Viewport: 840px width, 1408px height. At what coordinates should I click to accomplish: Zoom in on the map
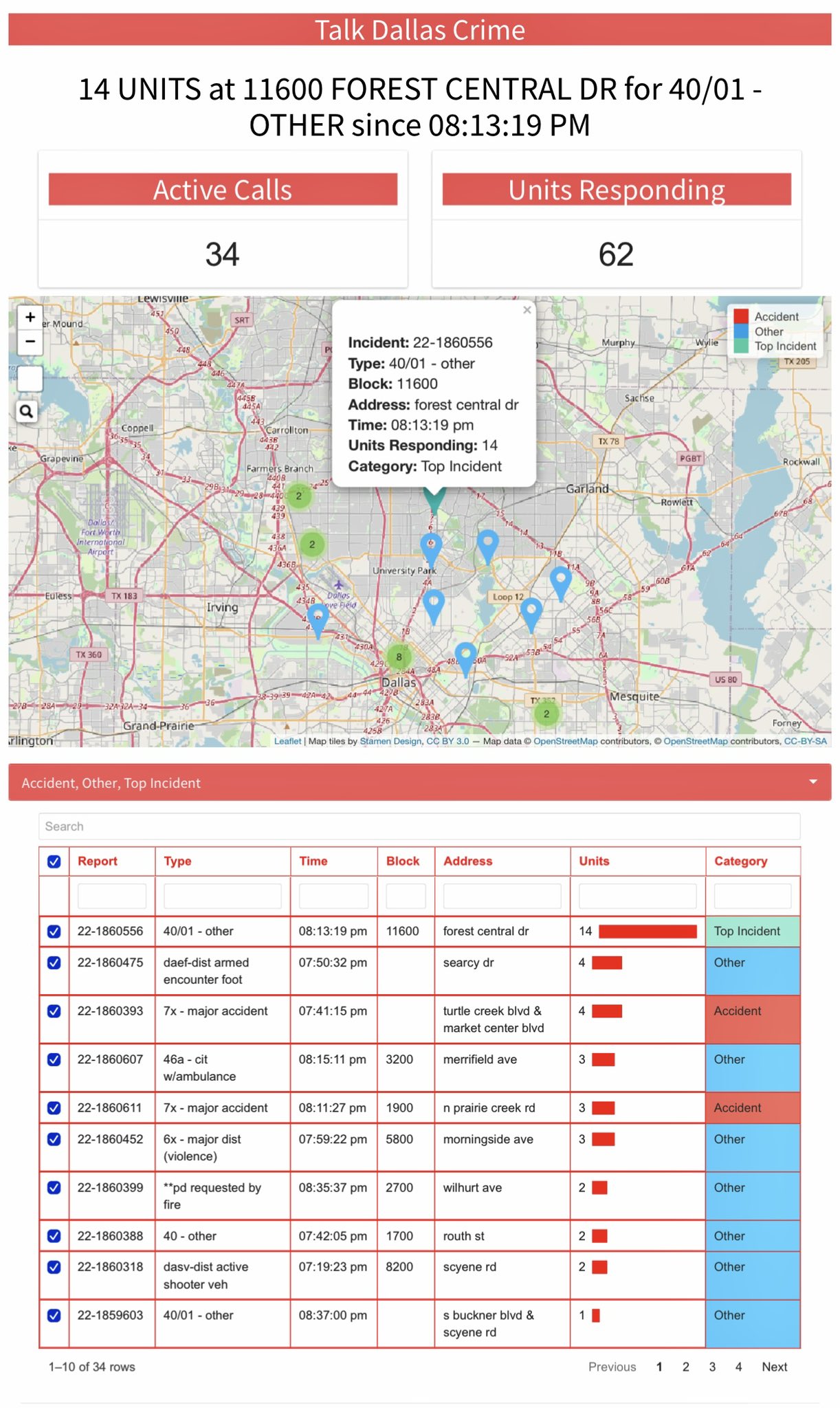[x=30, y=318]
